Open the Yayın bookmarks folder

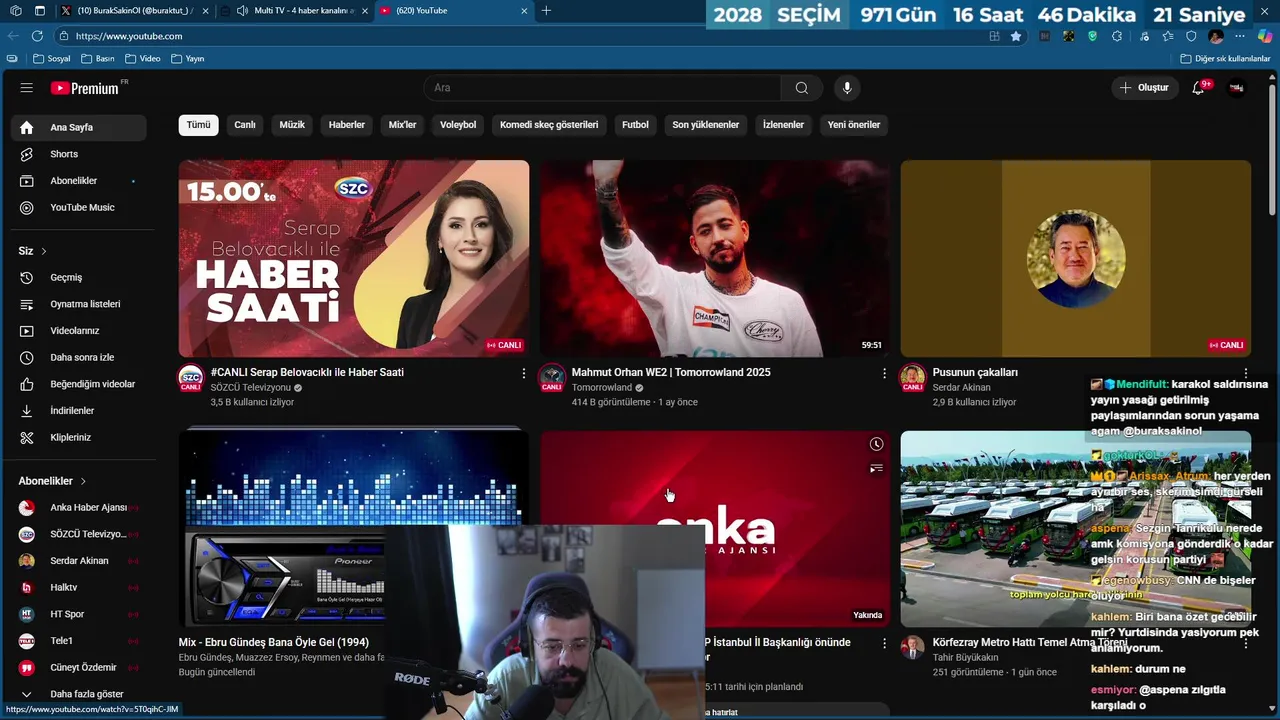[188, 59]
